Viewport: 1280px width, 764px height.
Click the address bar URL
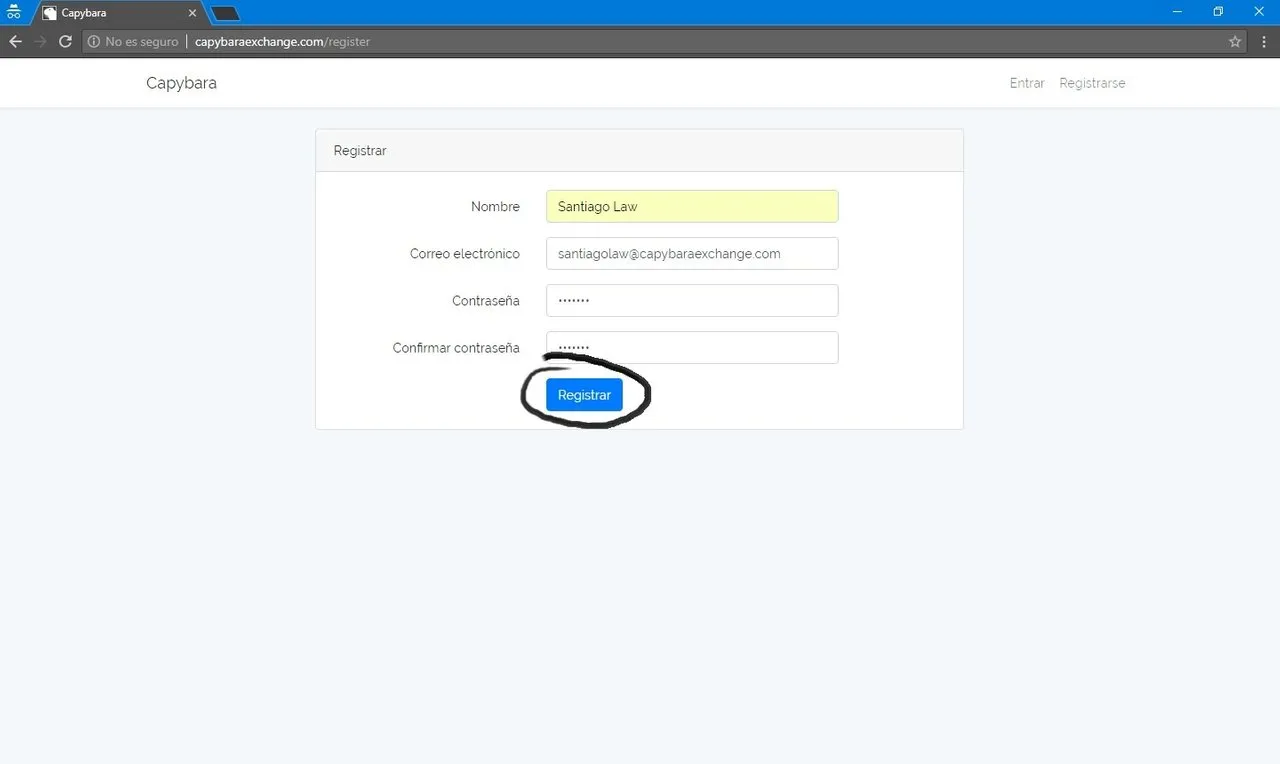pyautogui.click(x=282, y=42)
